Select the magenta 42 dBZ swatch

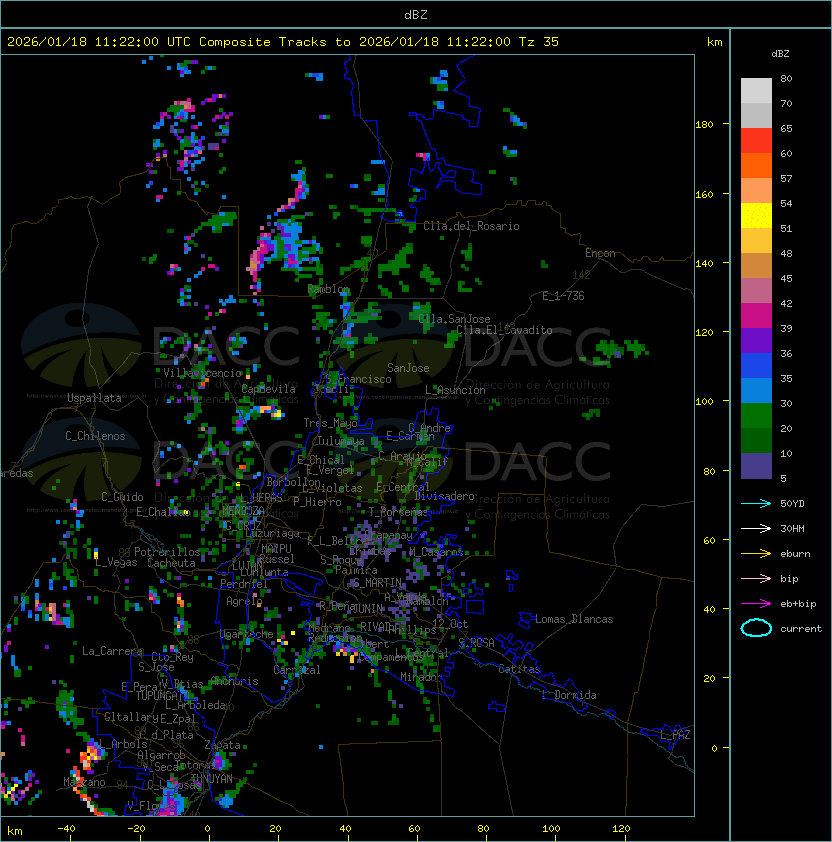click(x=756, y=316)
